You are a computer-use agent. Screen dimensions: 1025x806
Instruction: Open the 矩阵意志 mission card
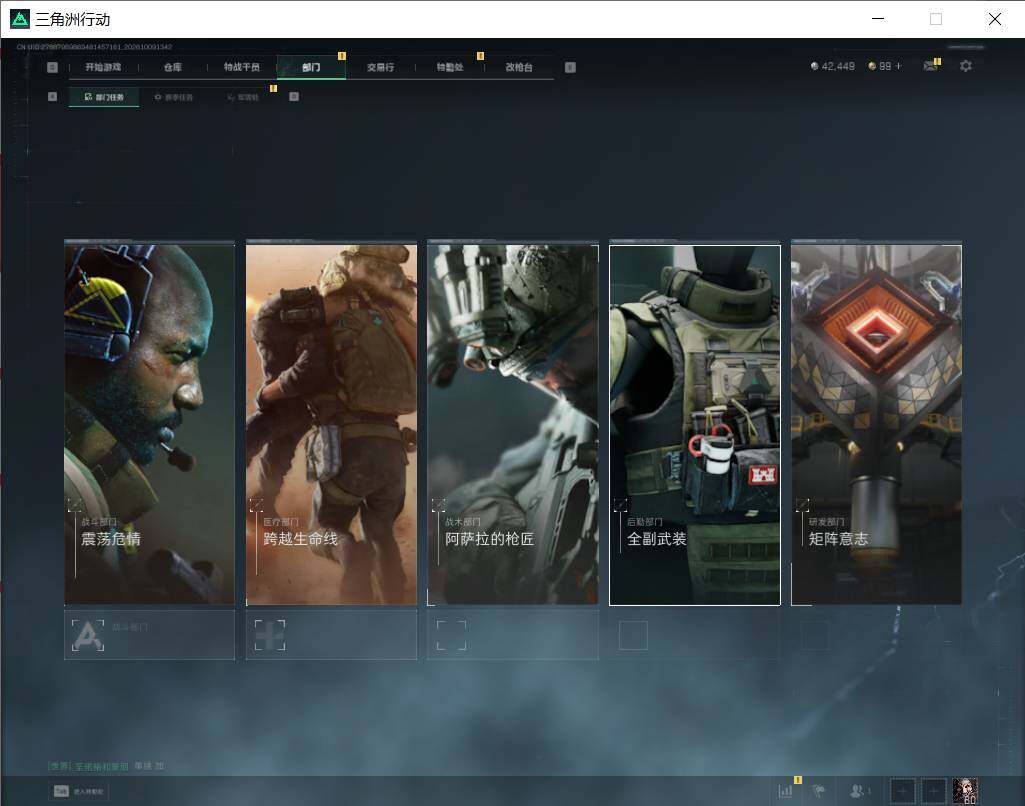[877, 424]
